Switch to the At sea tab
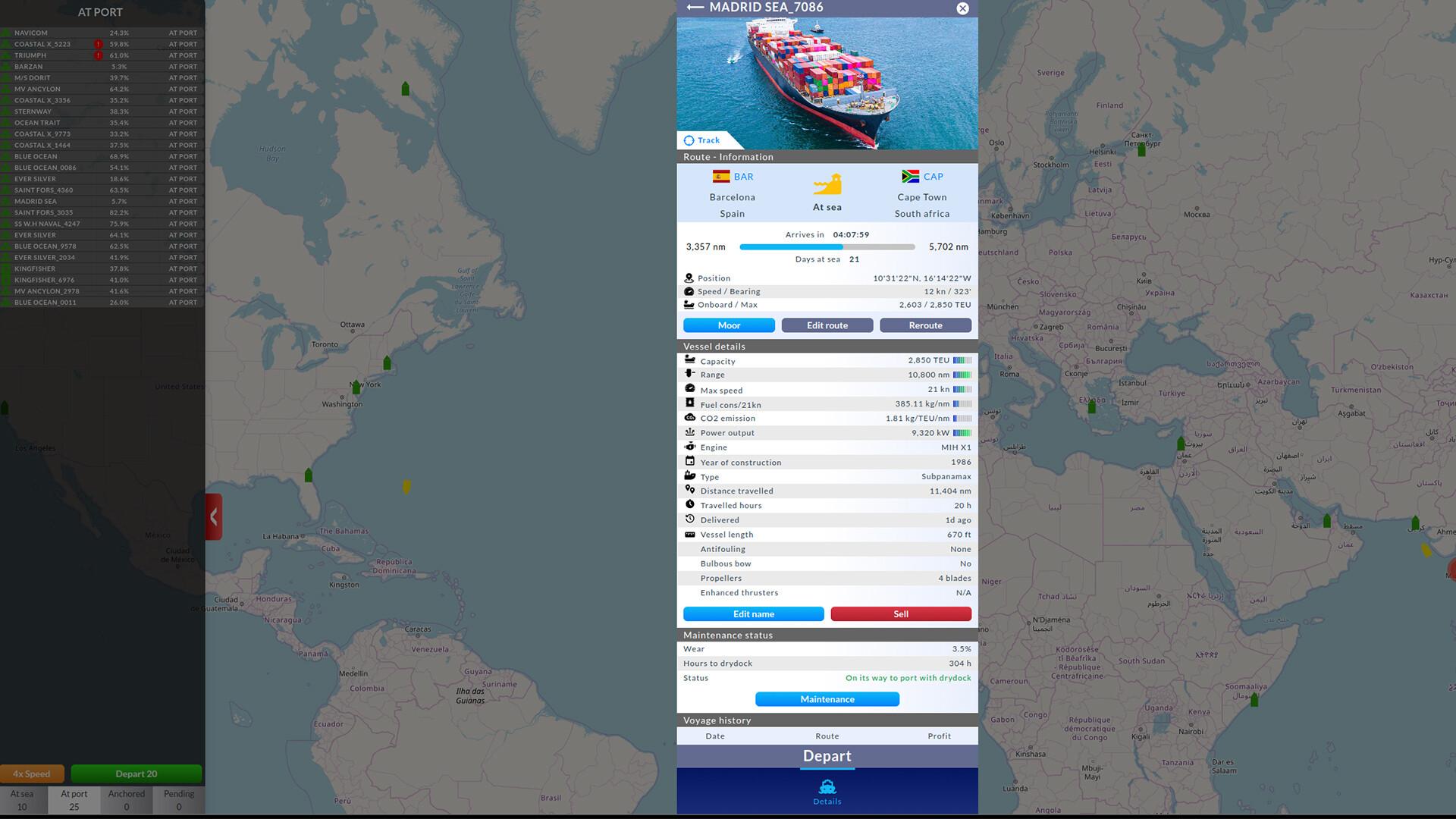Viewport: 1456px width, 819px height. (x=22, y=799)
